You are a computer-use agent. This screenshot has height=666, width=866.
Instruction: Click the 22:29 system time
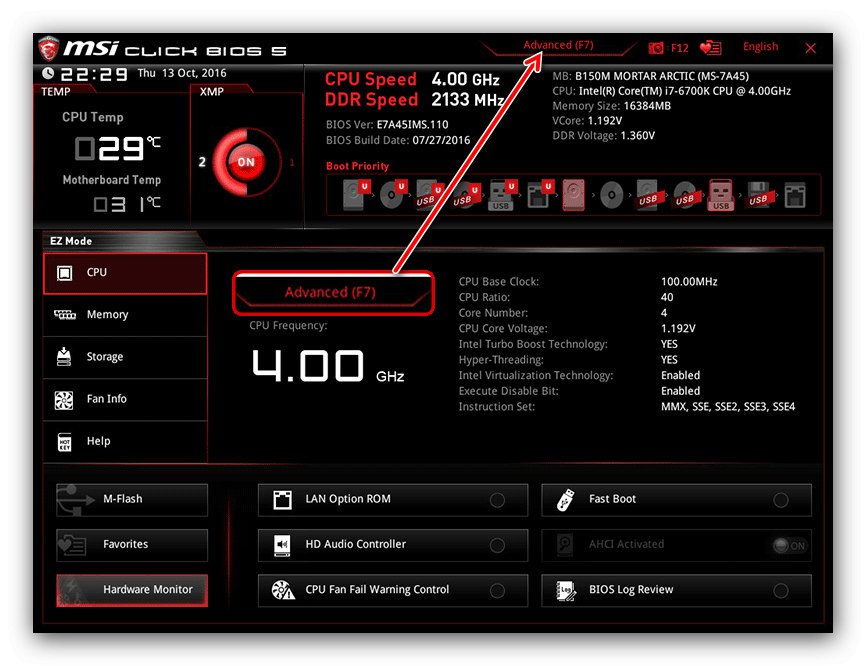coord(93,73)
